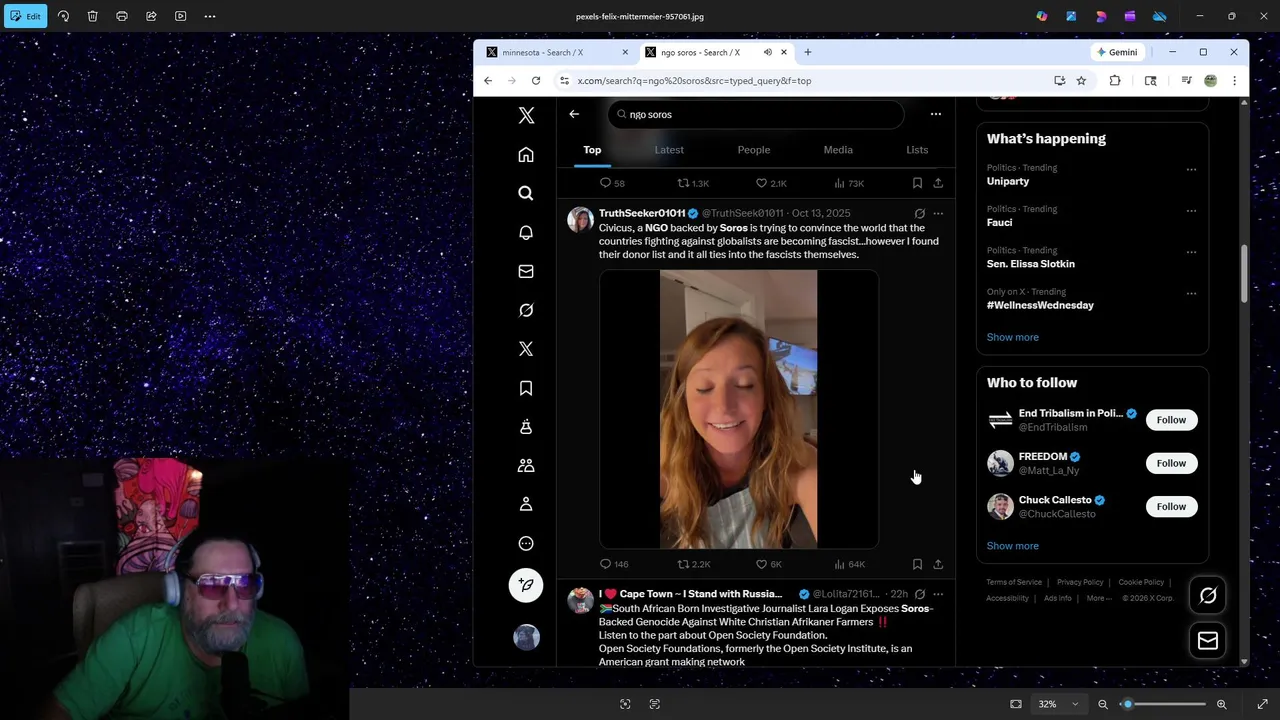Mute the ngo soros tab audio
The image size is (1280, 720).
click(768, 52)
